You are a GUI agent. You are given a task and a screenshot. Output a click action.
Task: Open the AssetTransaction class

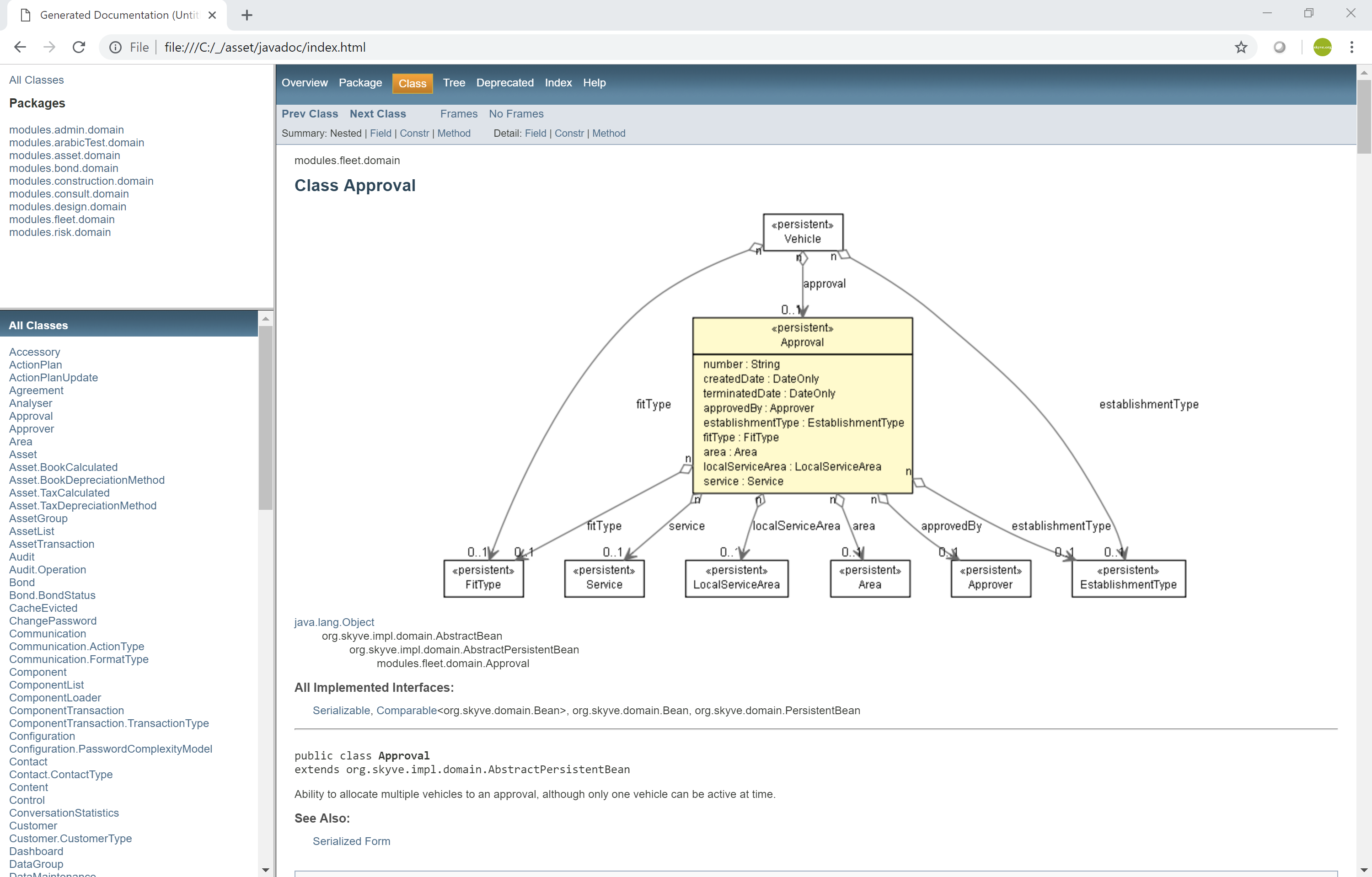pyautogui.click(x=52, y=544)
